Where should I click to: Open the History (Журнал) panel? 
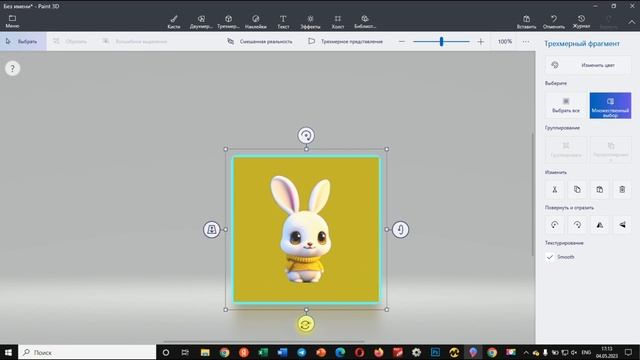tap(581, 22)
